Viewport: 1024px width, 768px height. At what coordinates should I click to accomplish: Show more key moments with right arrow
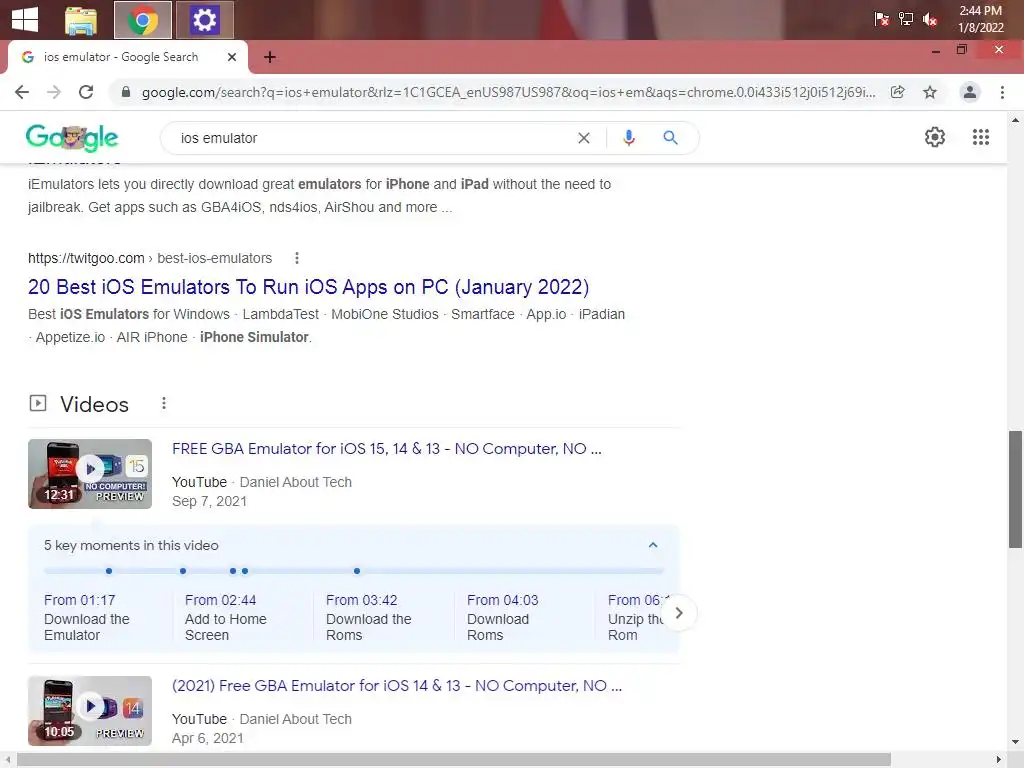pos(679,613)
